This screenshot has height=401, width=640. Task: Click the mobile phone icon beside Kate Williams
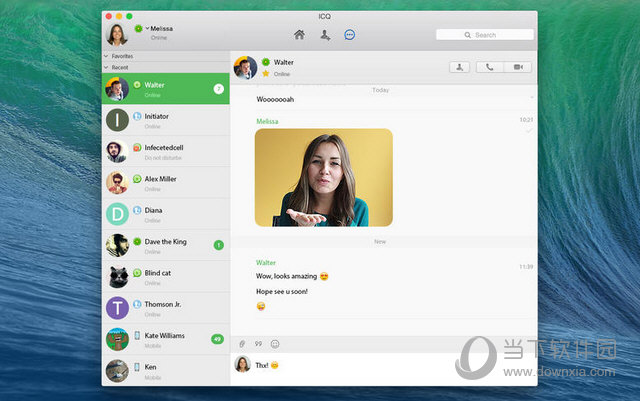[137, 335]
